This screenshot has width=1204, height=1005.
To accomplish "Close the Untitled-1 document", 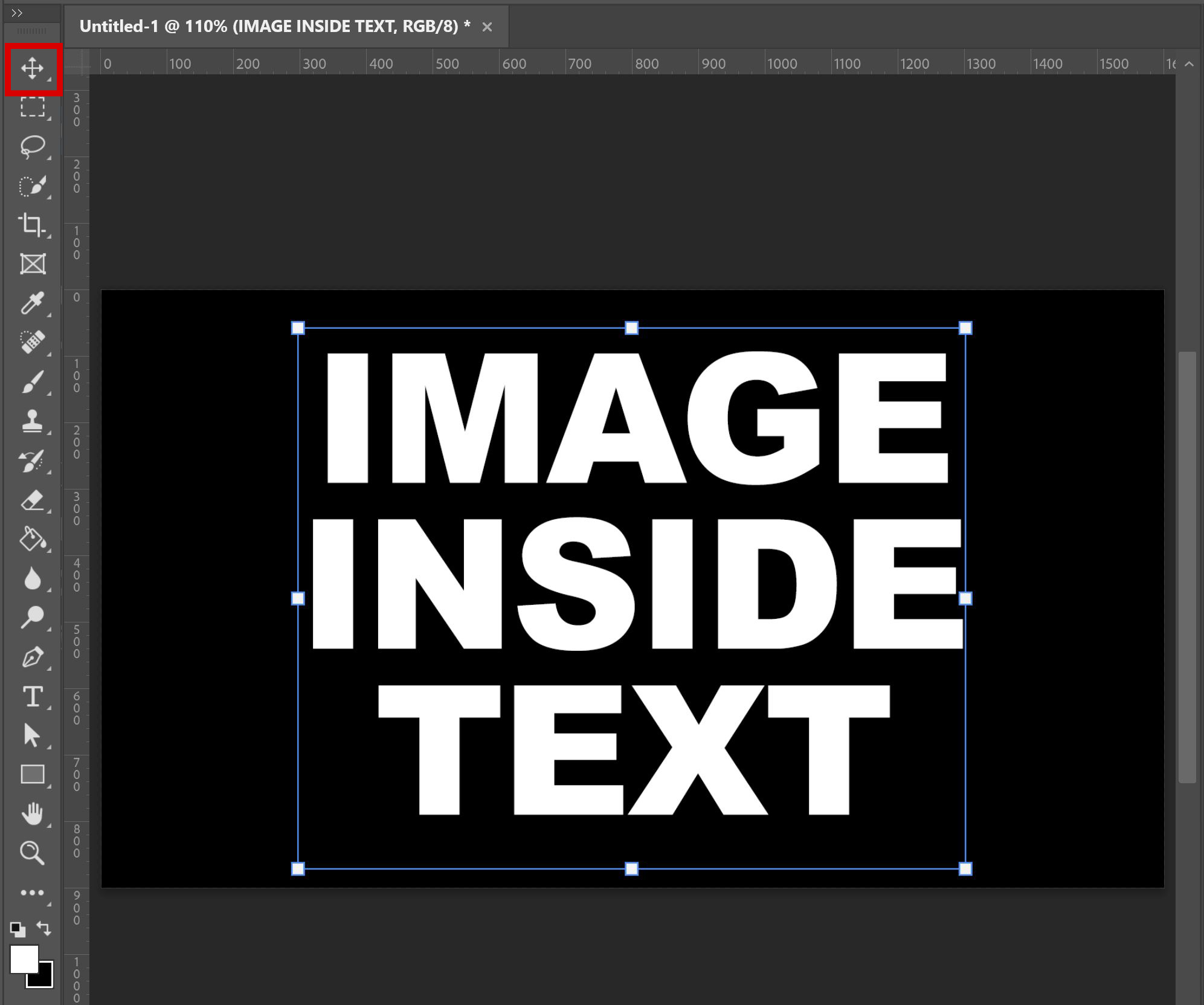I will pyautogui.click(x=487, y=26).
